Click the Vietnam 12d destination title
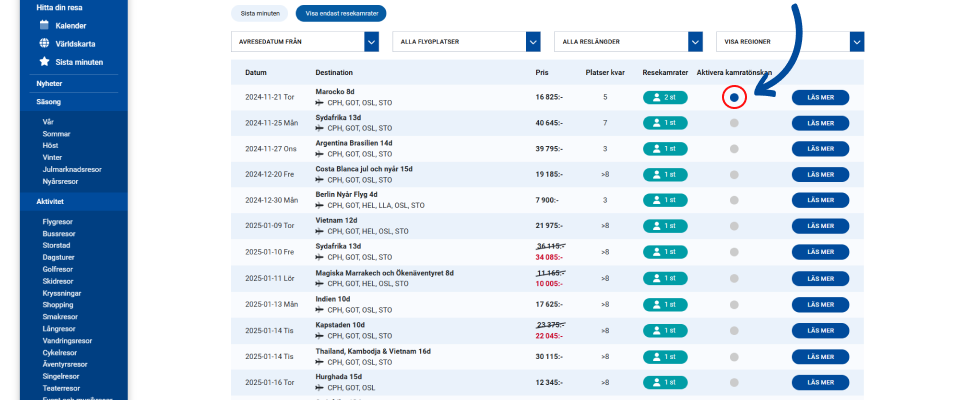Image resolution: width=960 pixels, height=400 pixels. [336, 221]
